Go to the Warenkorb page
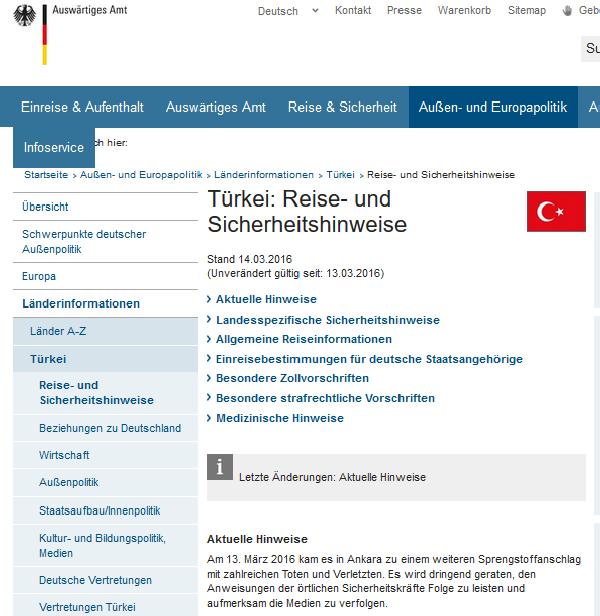Viewport: 600px width, 616px height. [464, 10]
